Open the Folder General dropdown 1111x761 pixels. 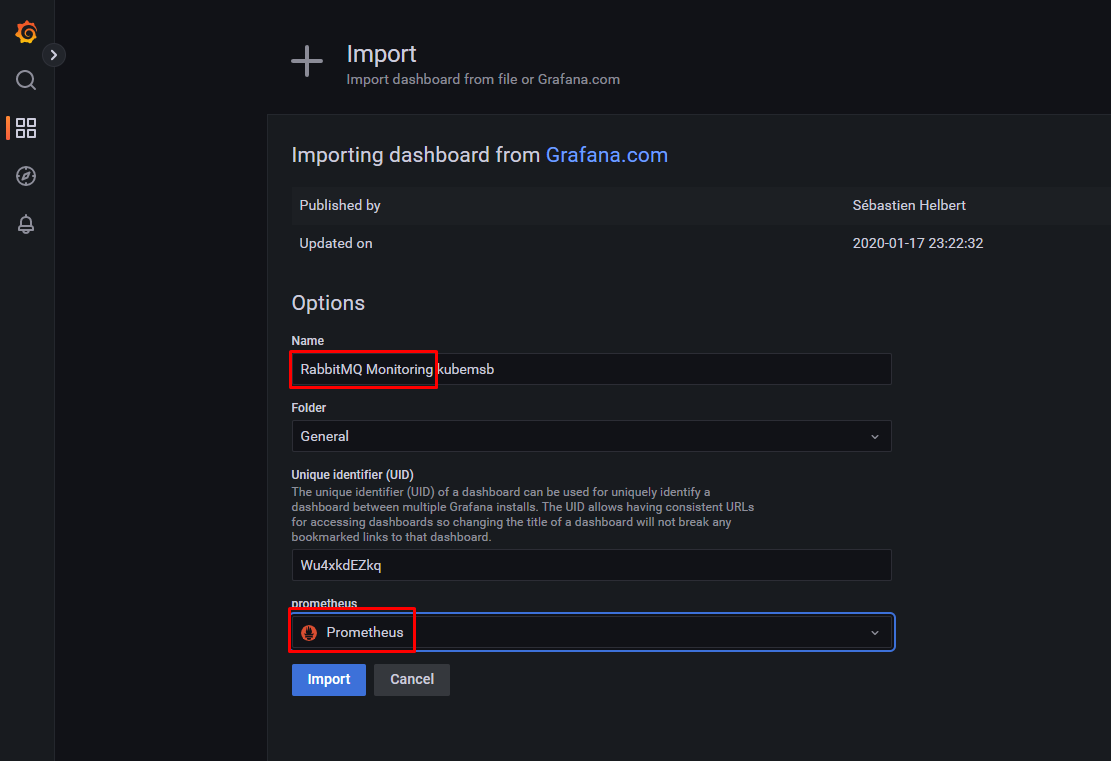pyautogui.click(x=592, y=436)
